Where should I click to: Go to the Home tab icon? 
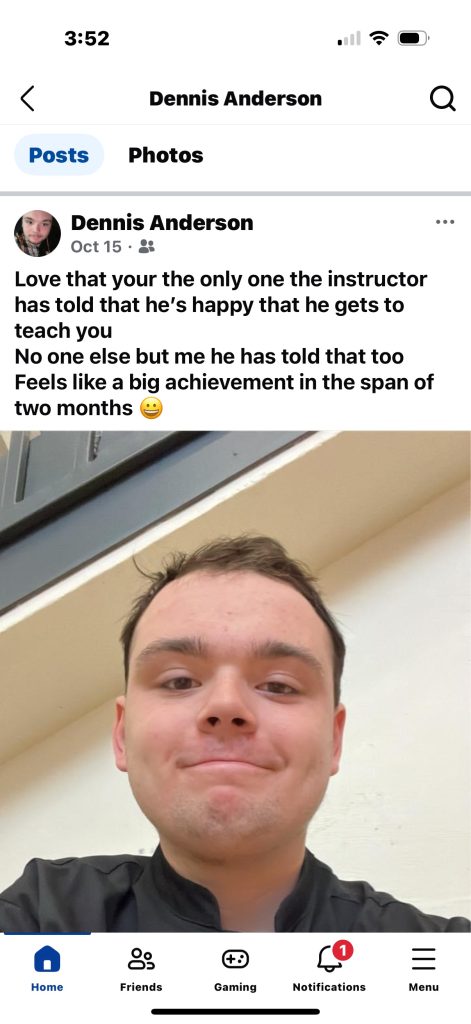[x=47, y=959]
